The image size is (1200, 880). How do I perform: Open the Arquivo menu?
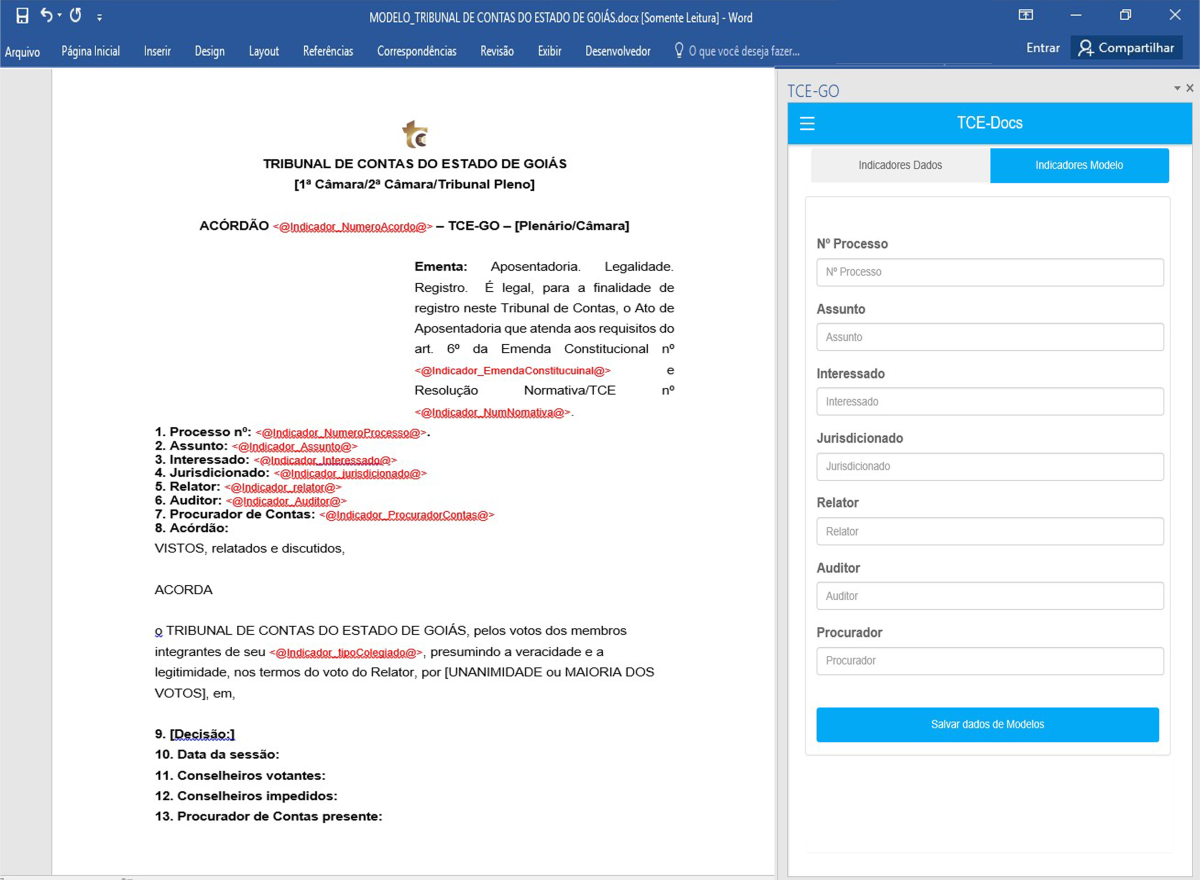[x=22, y=51]
